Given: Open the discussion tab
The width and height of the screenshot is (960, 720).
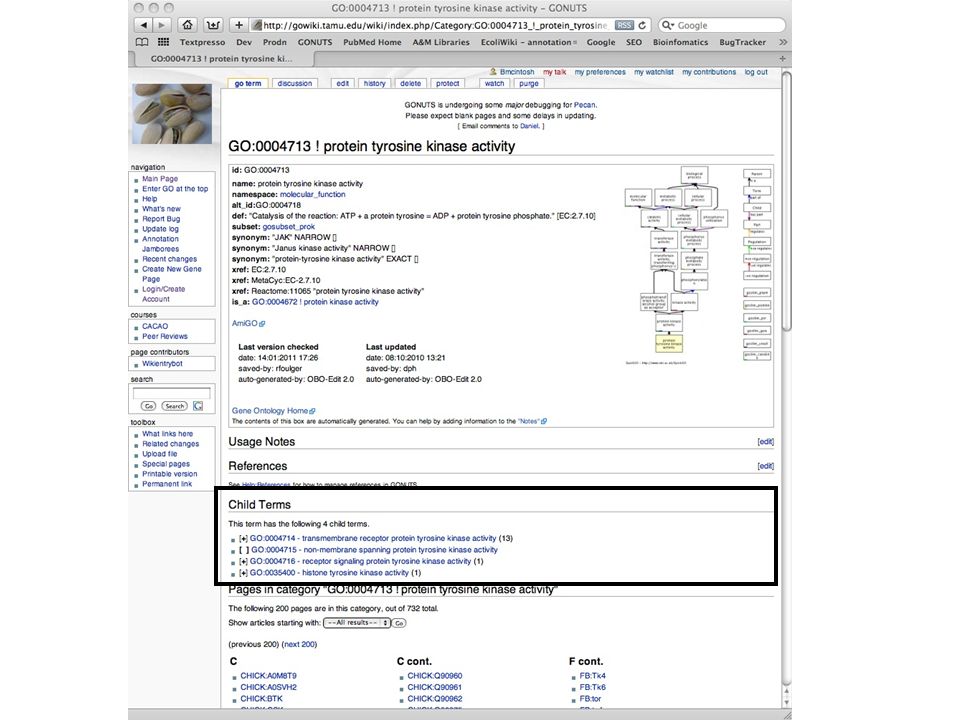Looking at the screenshot, I should (x=294, y=83).
